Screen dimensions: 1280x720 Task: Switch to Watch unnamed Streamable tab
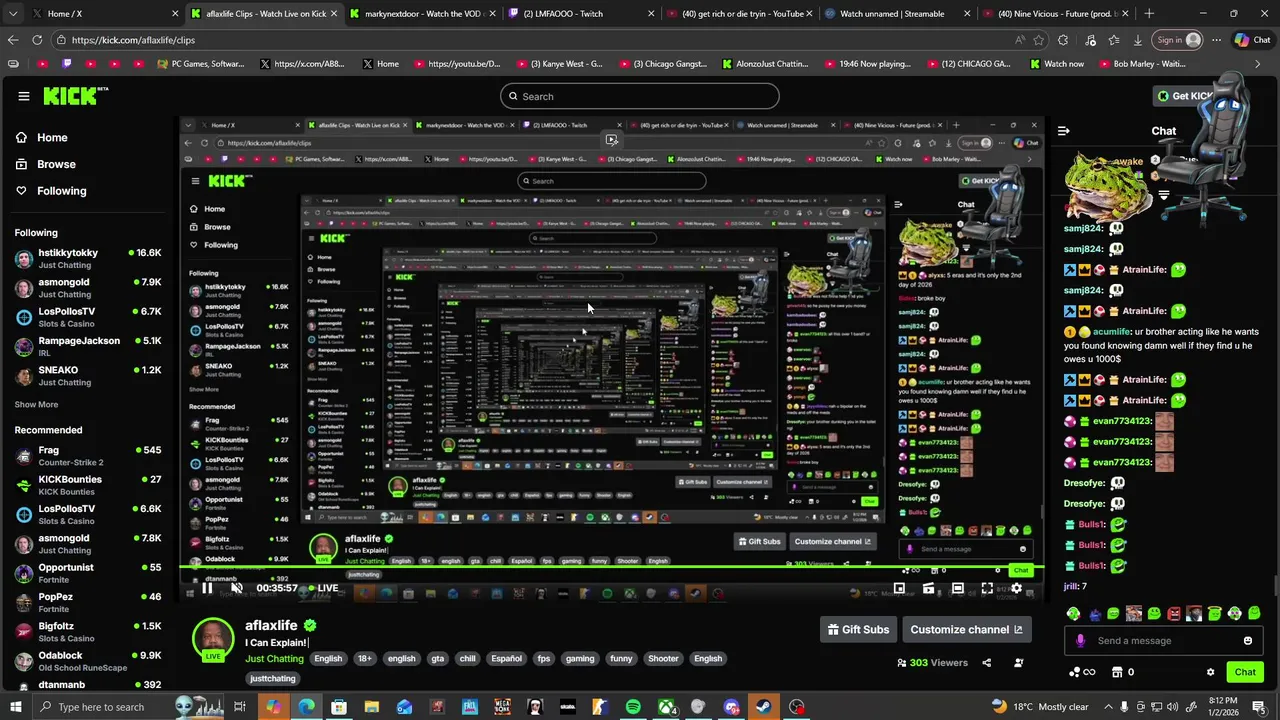pos(895,14)
